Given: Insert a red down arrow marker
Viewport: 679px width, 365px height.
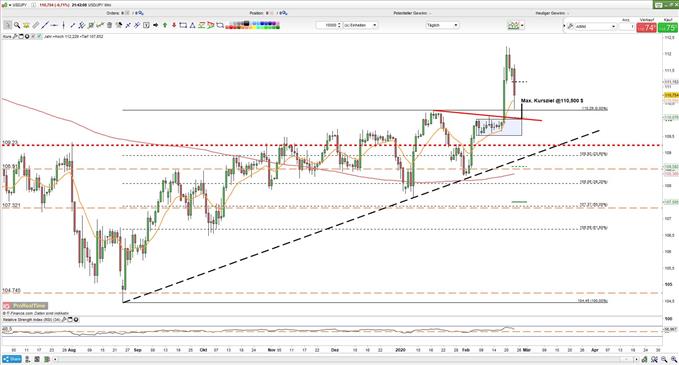Looking at the screenshot, I should point(174,25).
